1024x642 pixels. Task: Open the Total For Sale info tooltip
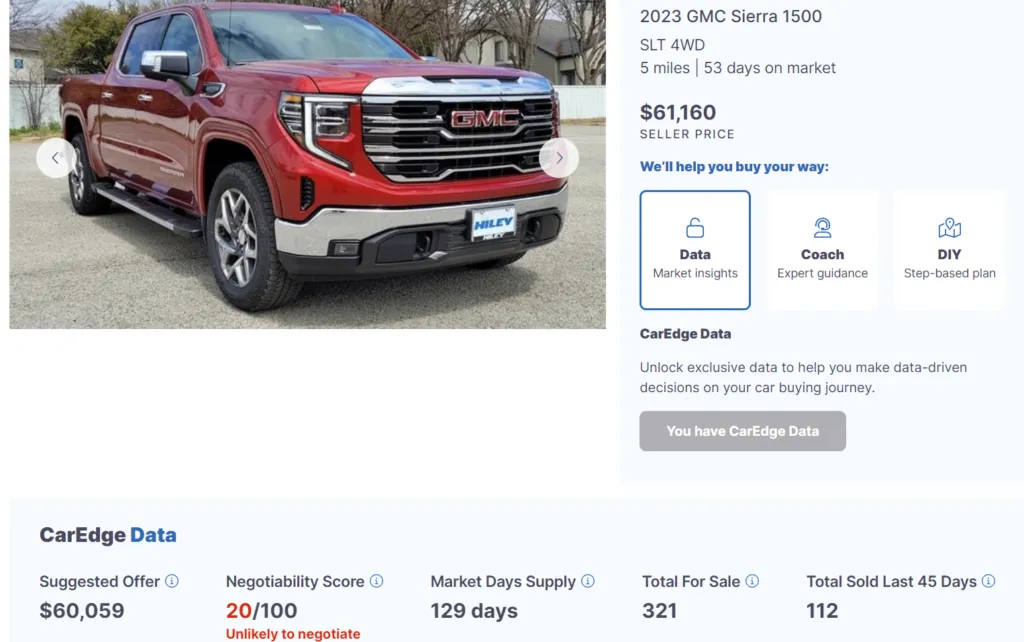click(x=753, y=581)
